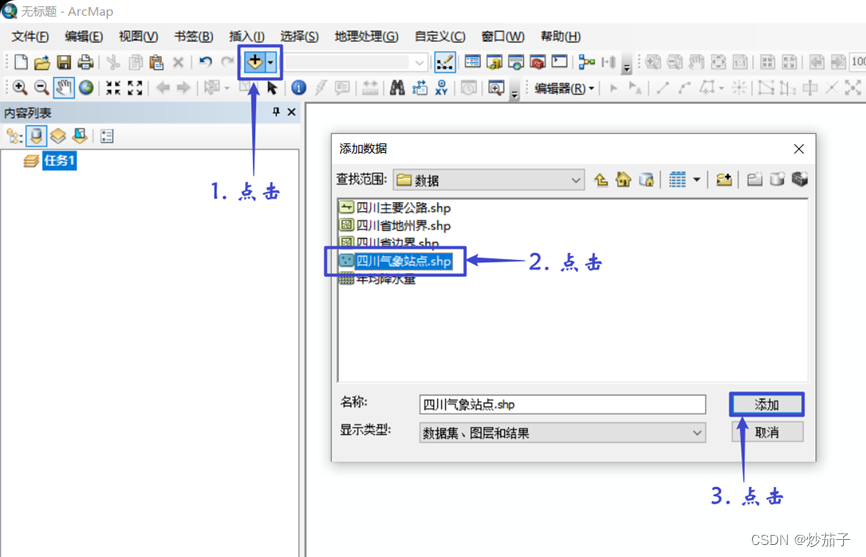866x557 pixels.
Task: Click the 名称 input field
Action: [x=562, y=404]
